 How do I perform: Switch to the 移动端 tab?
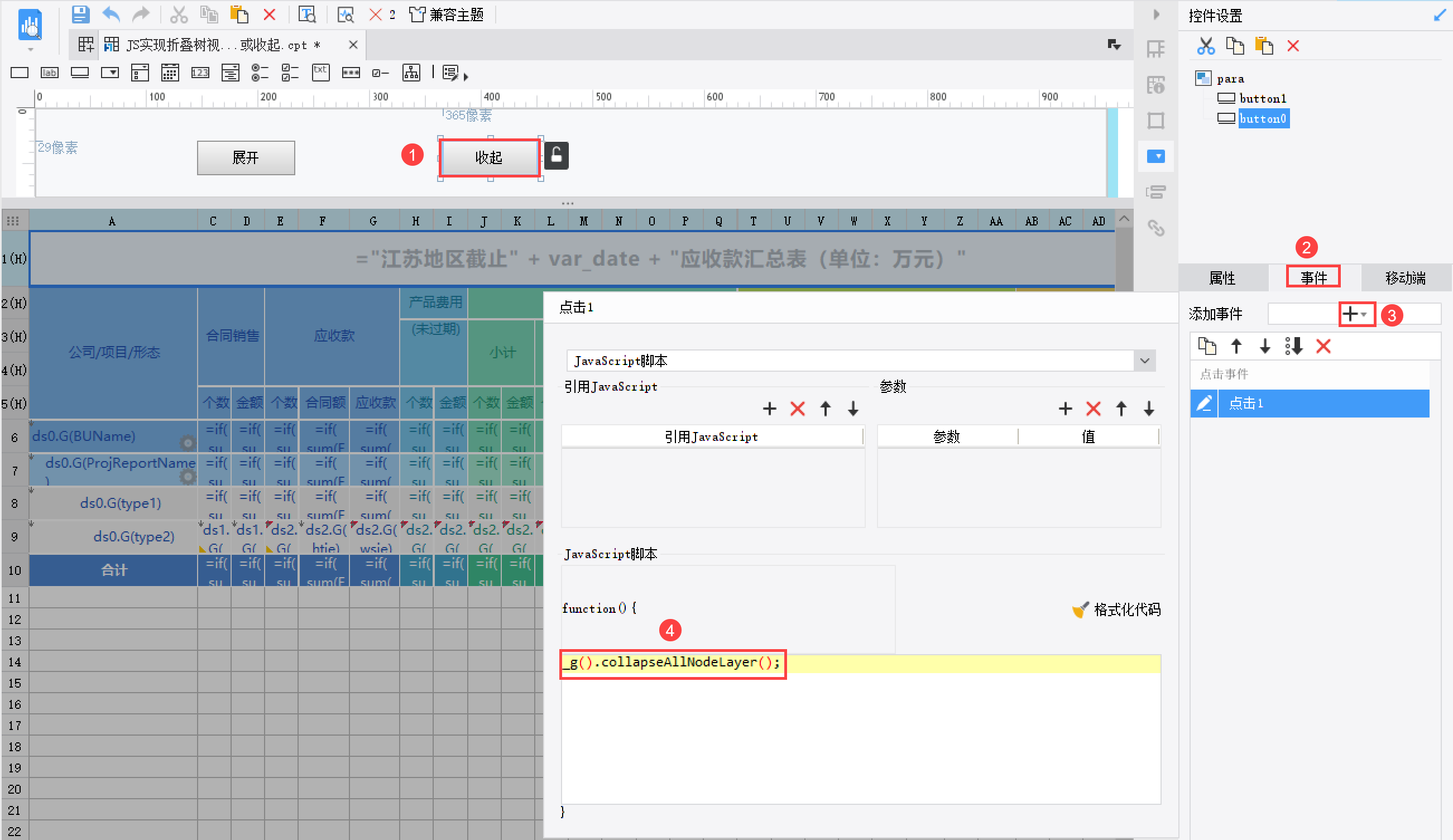[x=1405, y=279]
